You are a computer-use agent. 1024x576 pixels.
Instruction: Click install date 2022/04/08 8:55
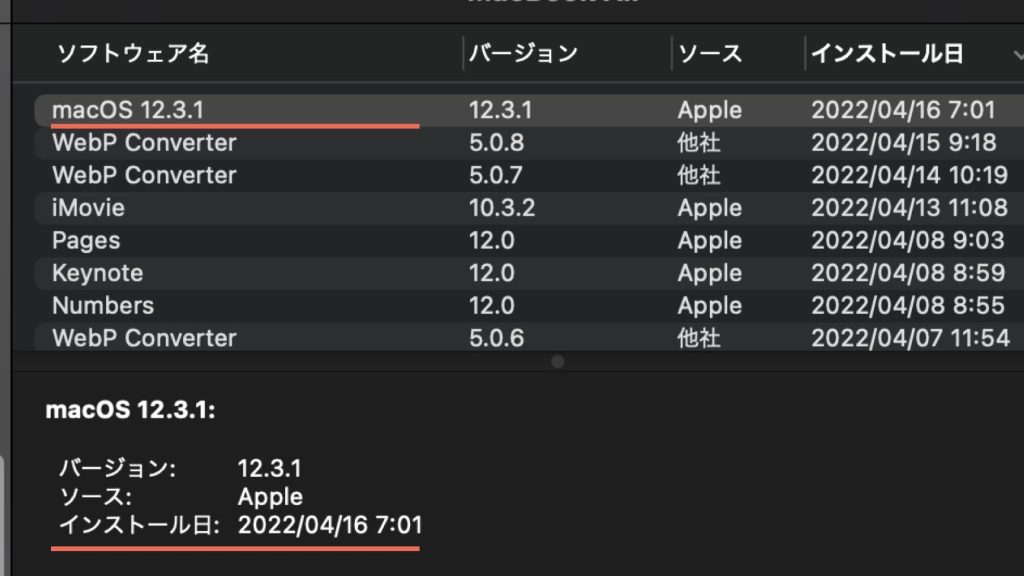pyautogui.click(x=908, y=306)
